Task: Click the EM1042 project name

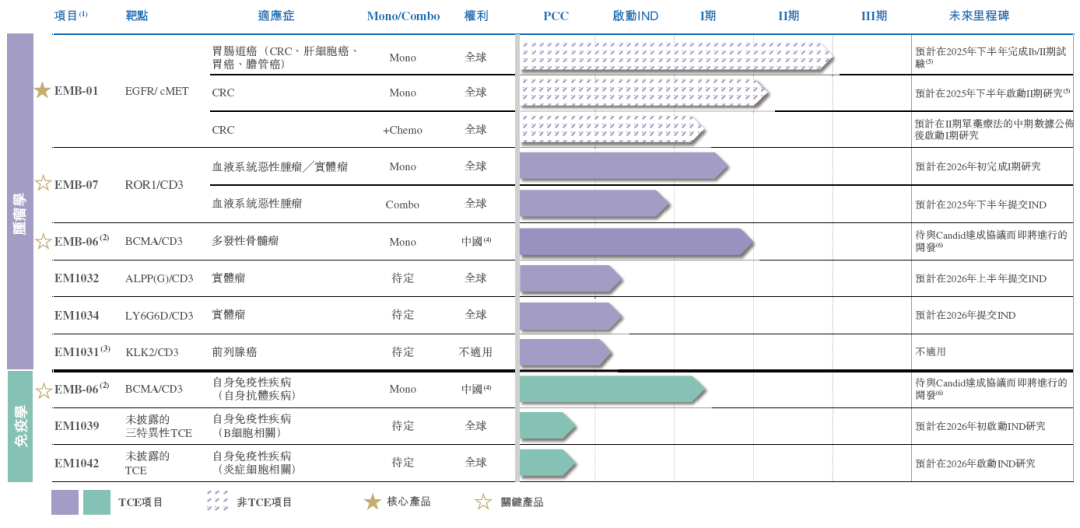Action: tap(76, 463)
